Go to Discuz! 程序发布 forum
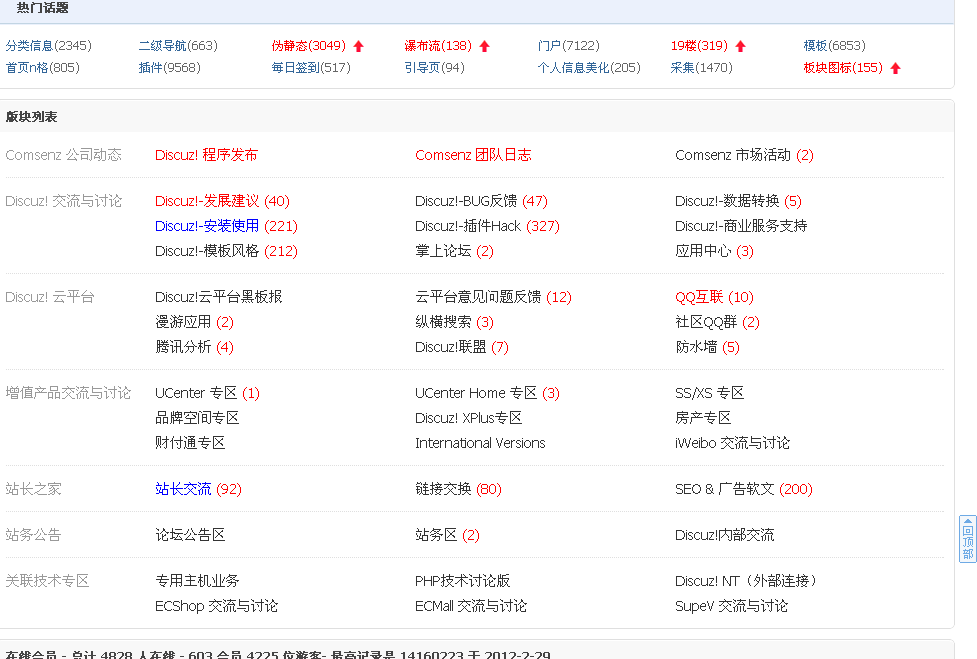Screen dimensions: 977x659 (206, 154)
